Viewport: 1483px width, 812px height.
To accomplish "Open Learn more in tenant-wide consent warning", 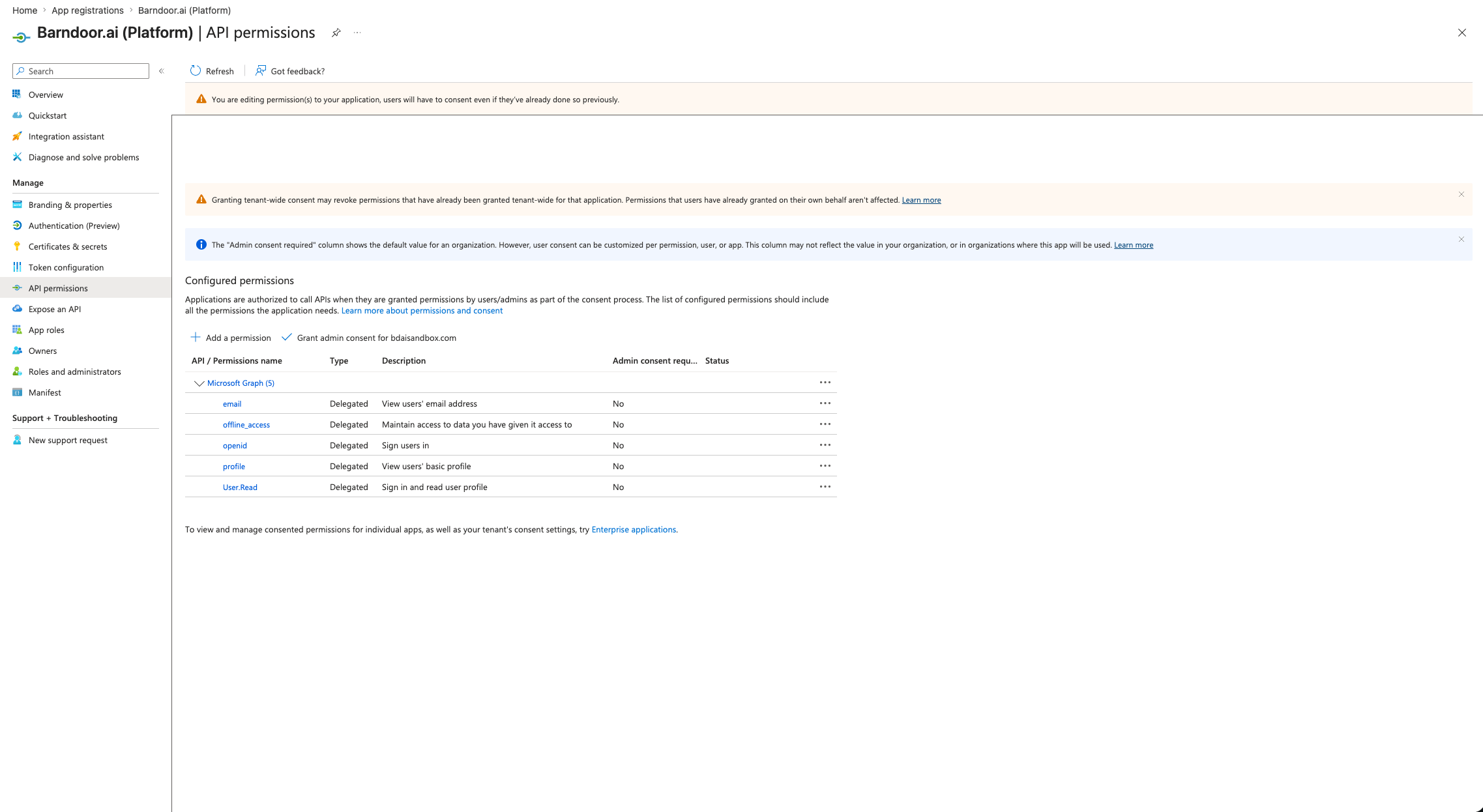I will coord(921,200).
